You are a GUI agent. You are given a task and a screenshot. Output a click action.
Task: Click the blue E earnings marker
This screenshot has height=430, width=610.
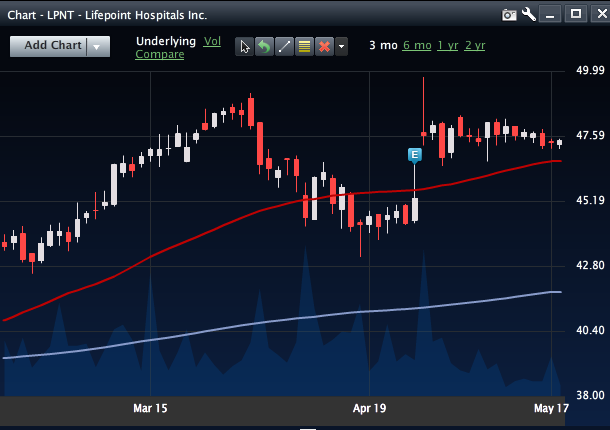point(415,155)
